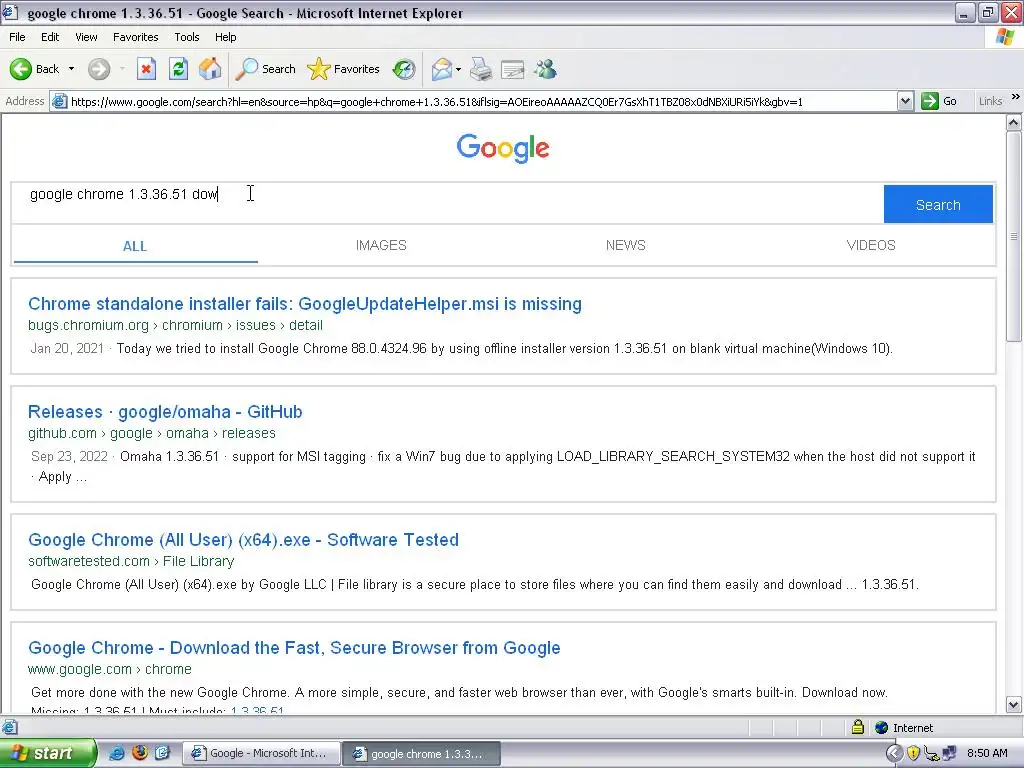The image size is (1024, 768).
Task: Click the bugs.chromium.org breadcrumb text
Action: pyautogui.click(x=175, y=325)
